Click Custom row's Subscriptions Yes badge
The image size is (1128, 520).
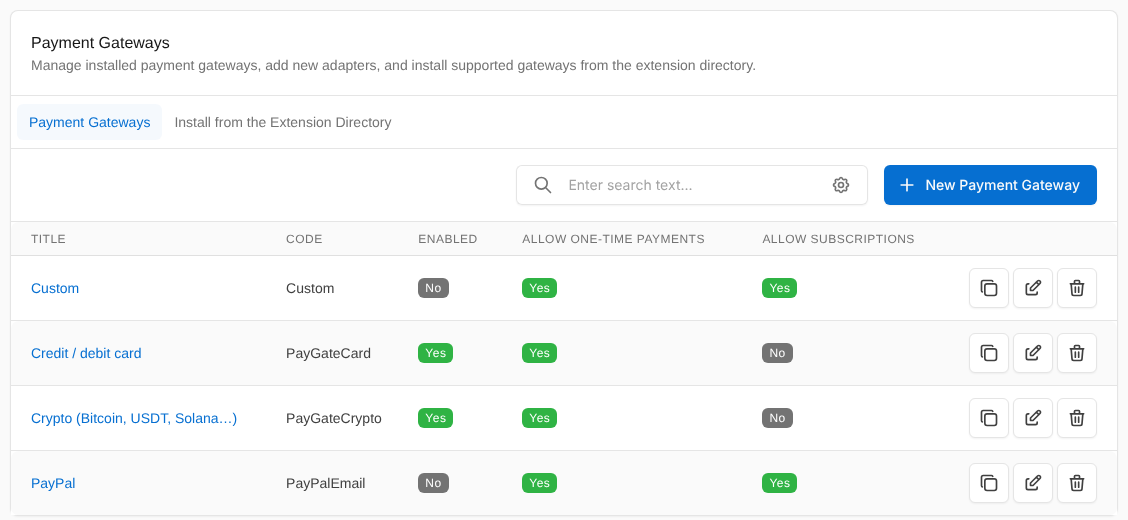point(780,288)
